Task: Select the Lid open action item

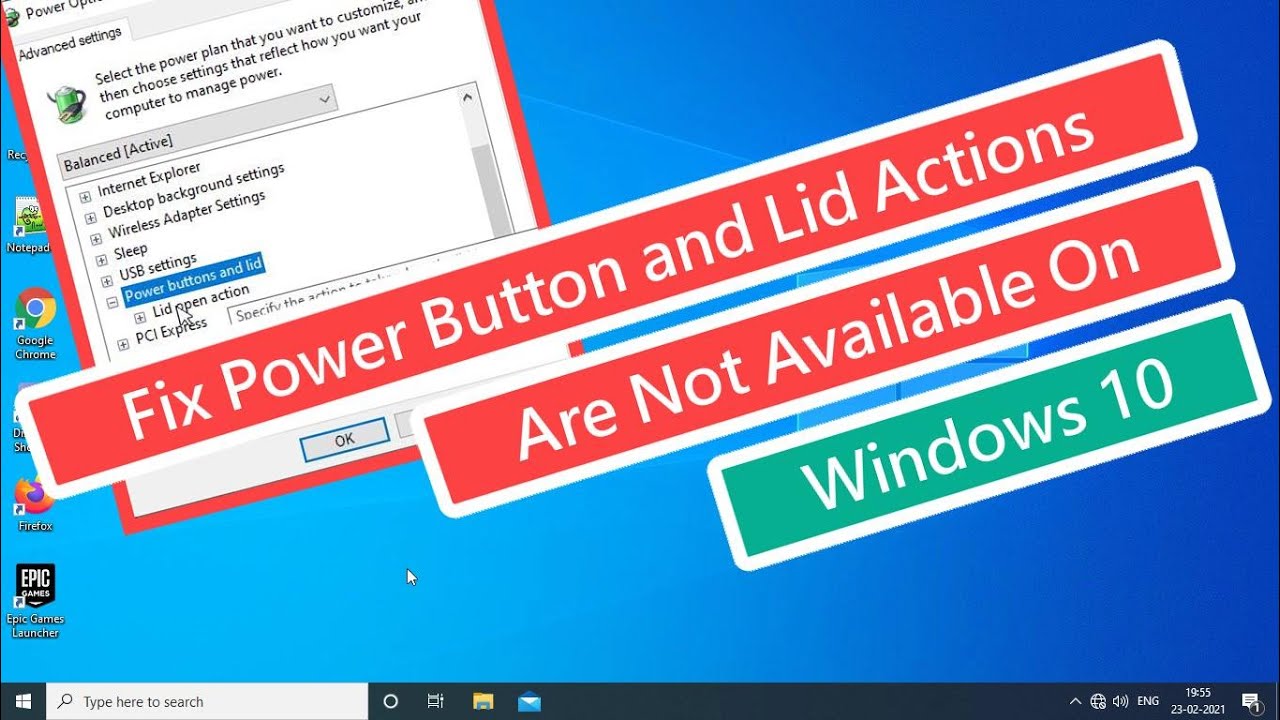Action: [201, 301]
